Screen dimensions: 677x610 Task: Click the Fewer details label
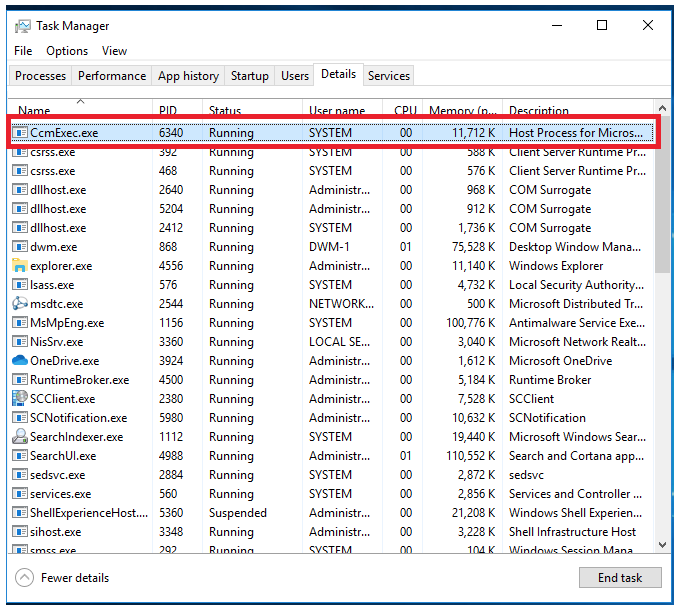tap(75, 578)
